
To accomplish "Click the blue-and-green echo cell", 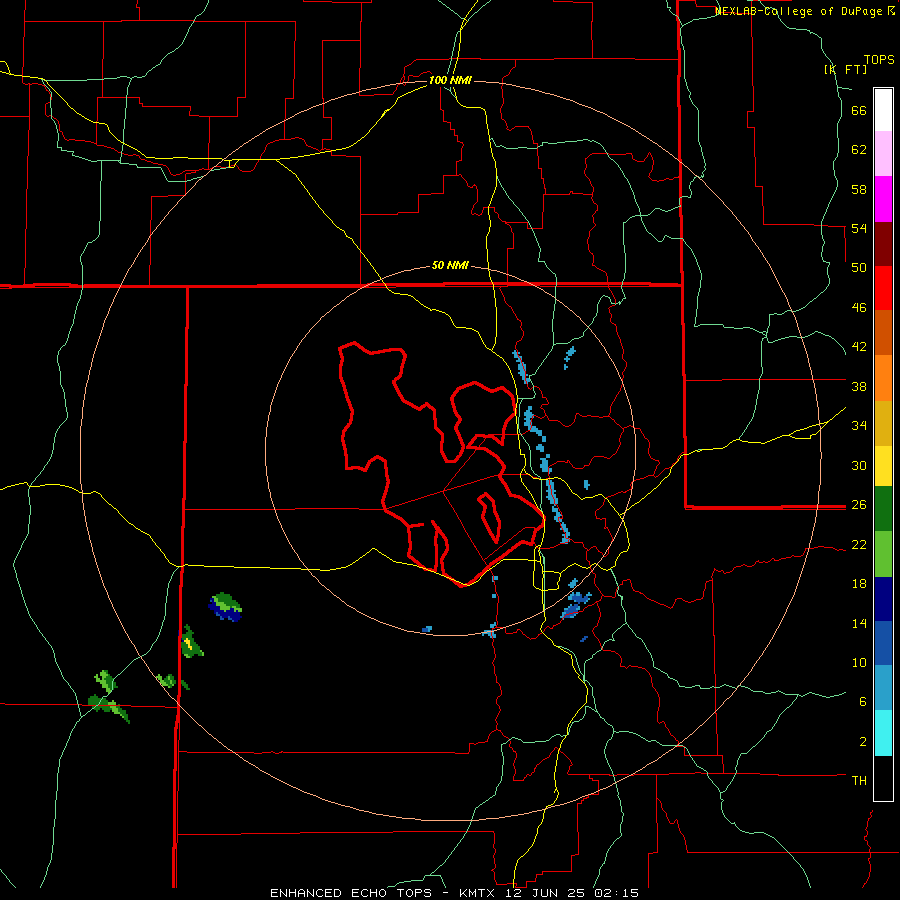I will [226, 607].
